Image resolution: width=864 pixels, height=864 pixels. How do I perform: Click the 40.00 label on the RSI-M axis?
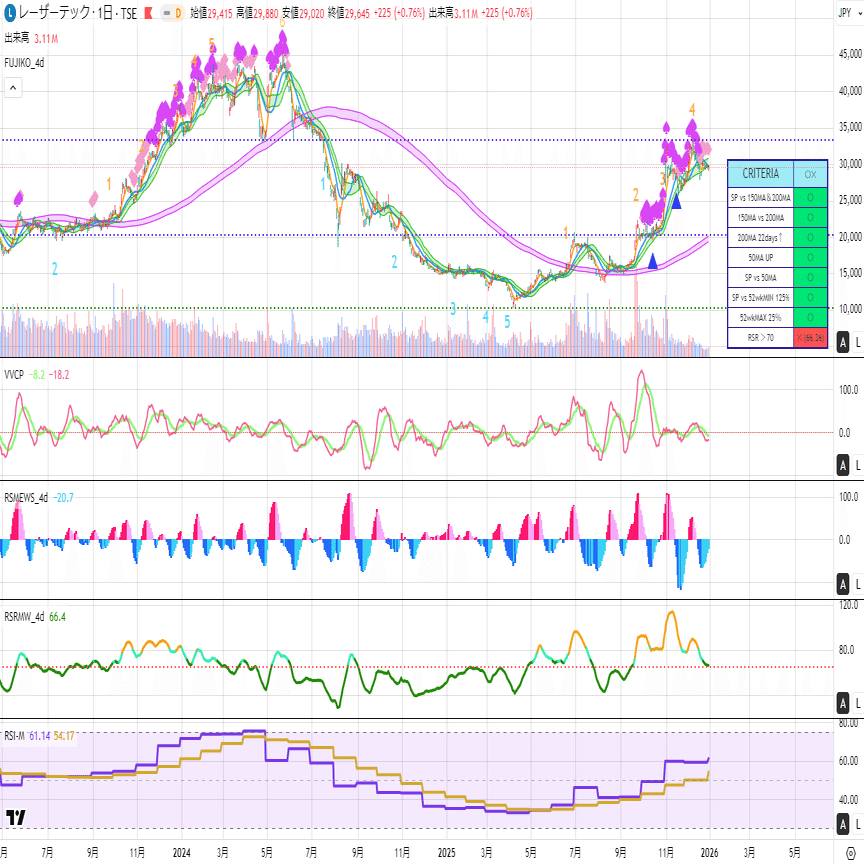pos(849,799)
